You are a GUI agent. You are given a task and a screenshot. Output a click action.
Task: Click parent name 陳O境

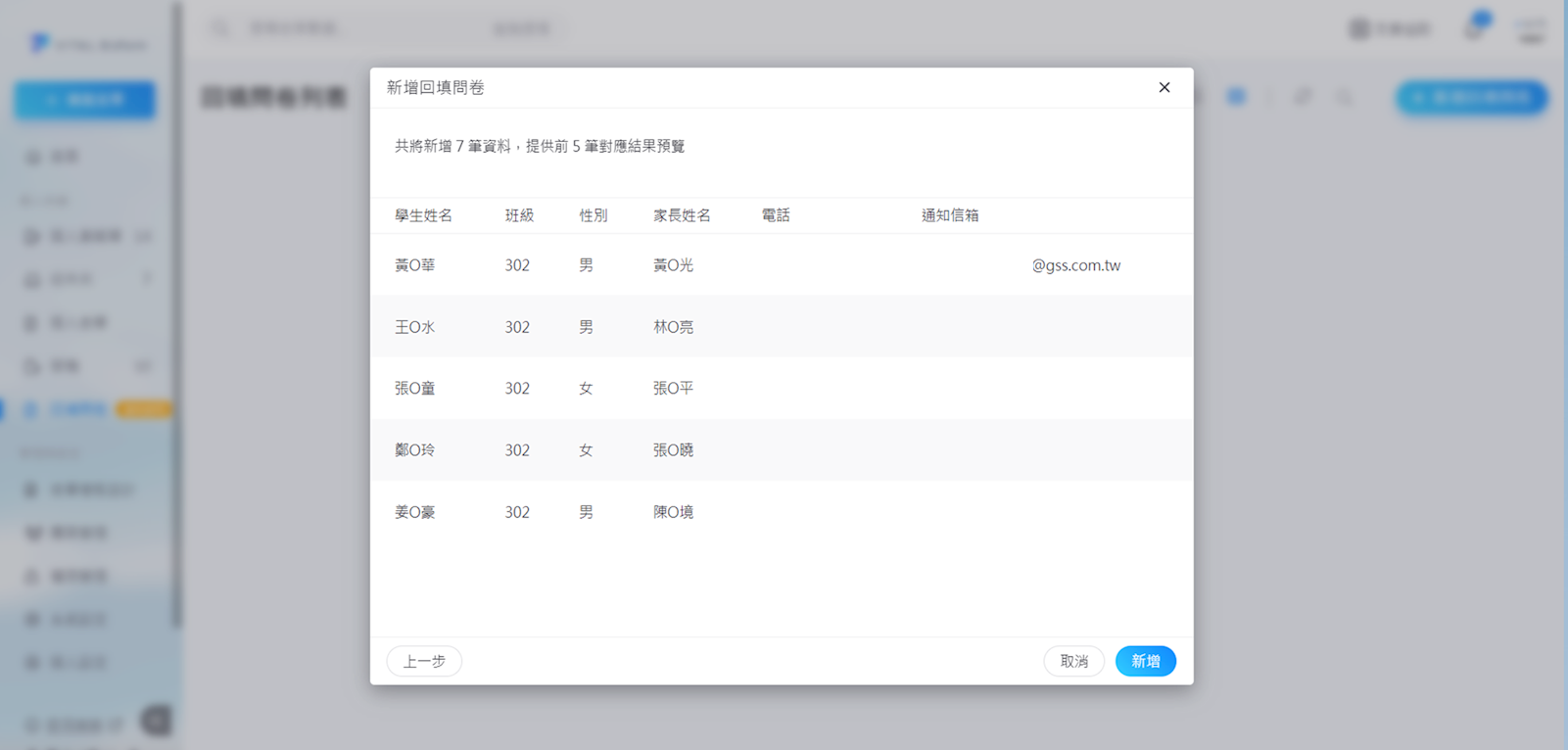[x=673, y=512]
